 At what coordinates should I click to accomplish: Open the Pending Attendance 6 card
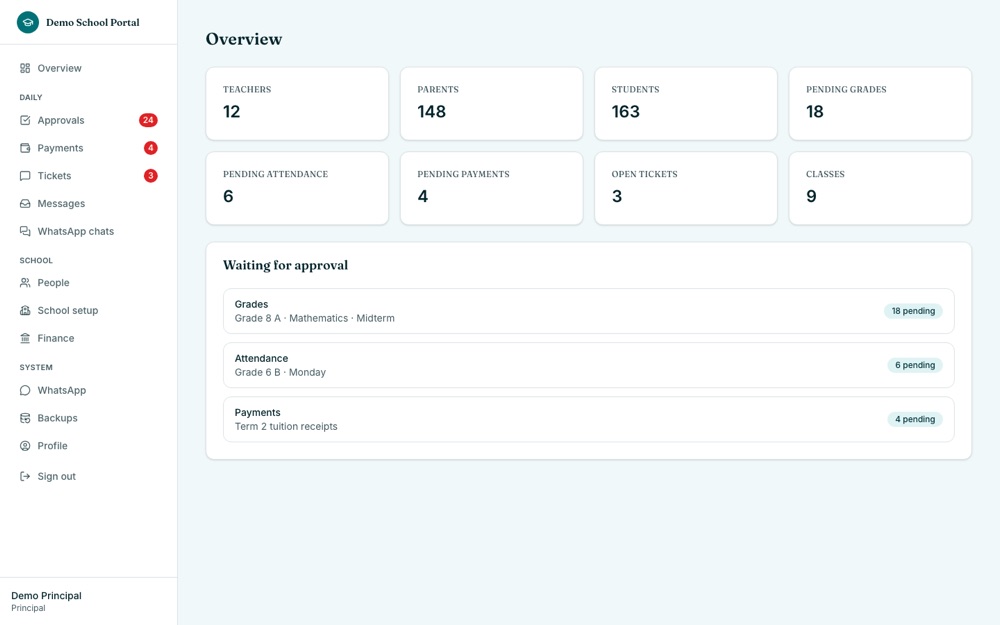pos(297,188)
